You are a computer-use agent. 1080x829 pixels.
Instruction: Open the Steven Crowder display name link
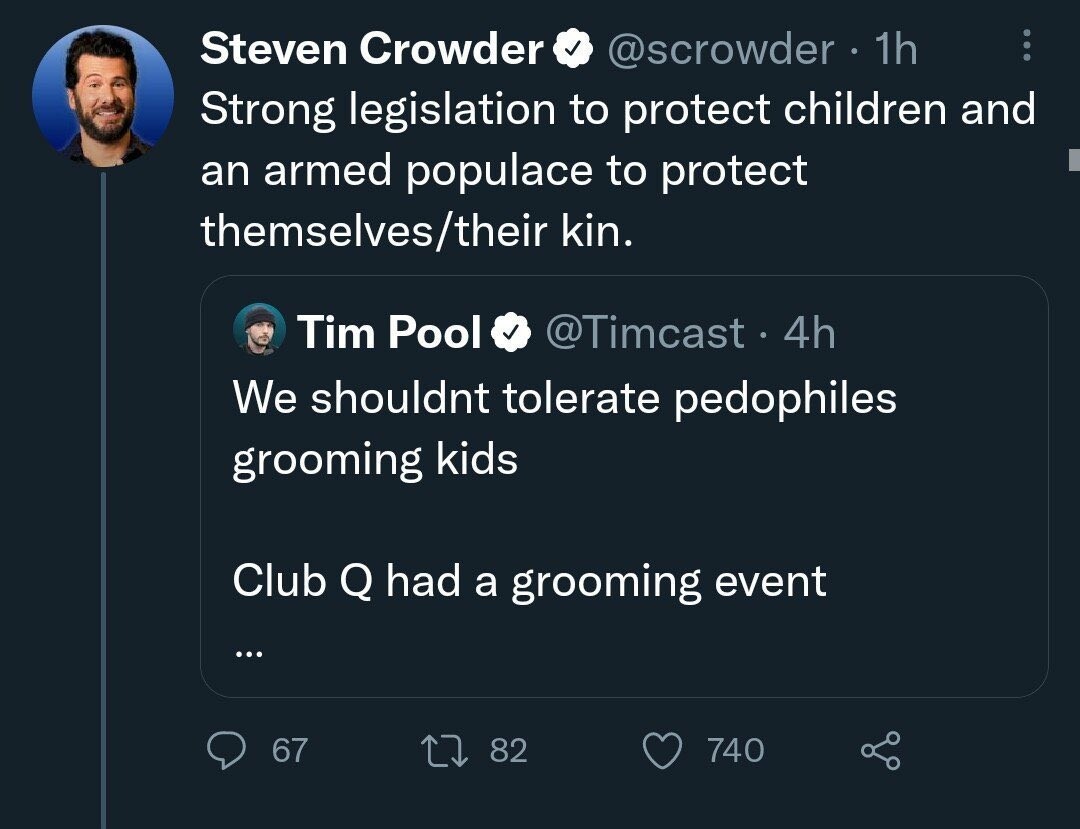point(372,49)
